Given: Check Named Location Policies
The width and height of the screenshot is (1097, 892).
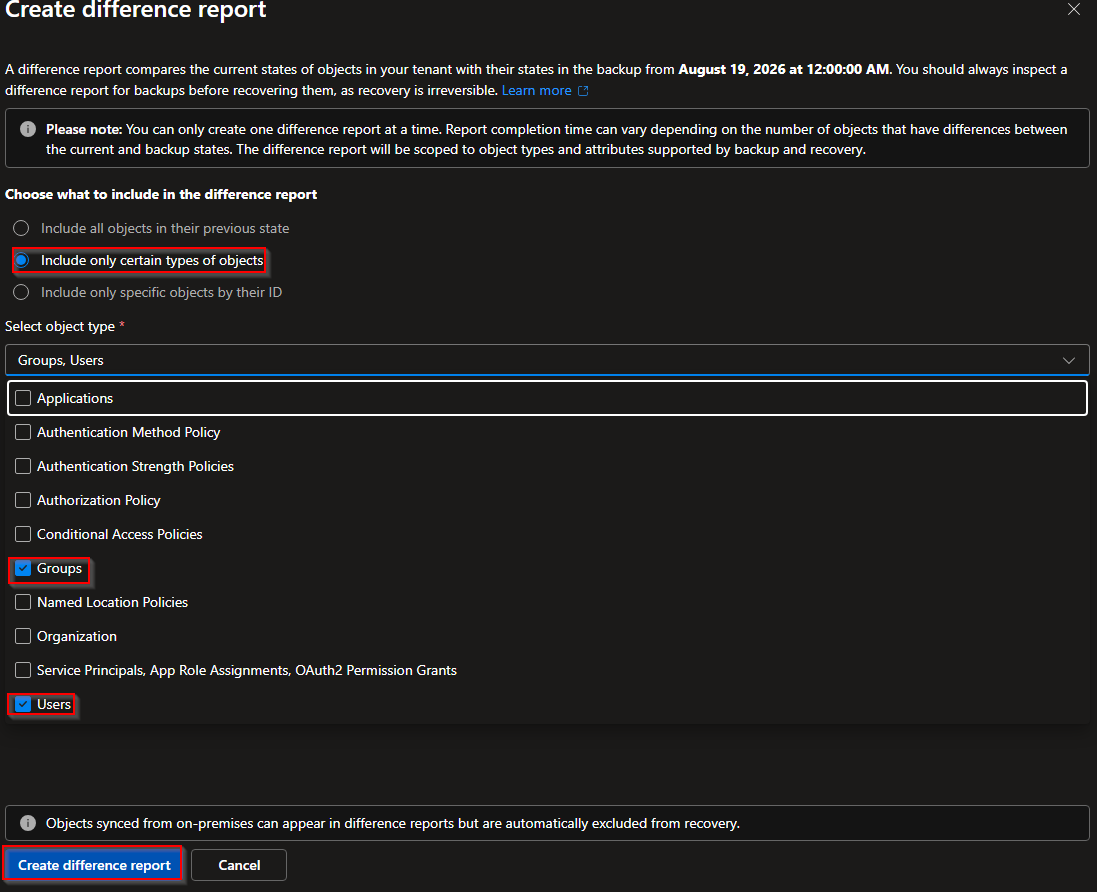Looking at the screenshot, I should click(23, 602).
